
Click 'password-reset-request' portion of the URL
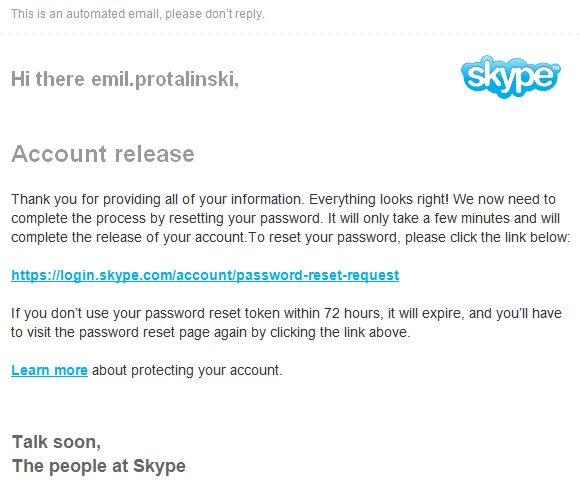[318, 275]
